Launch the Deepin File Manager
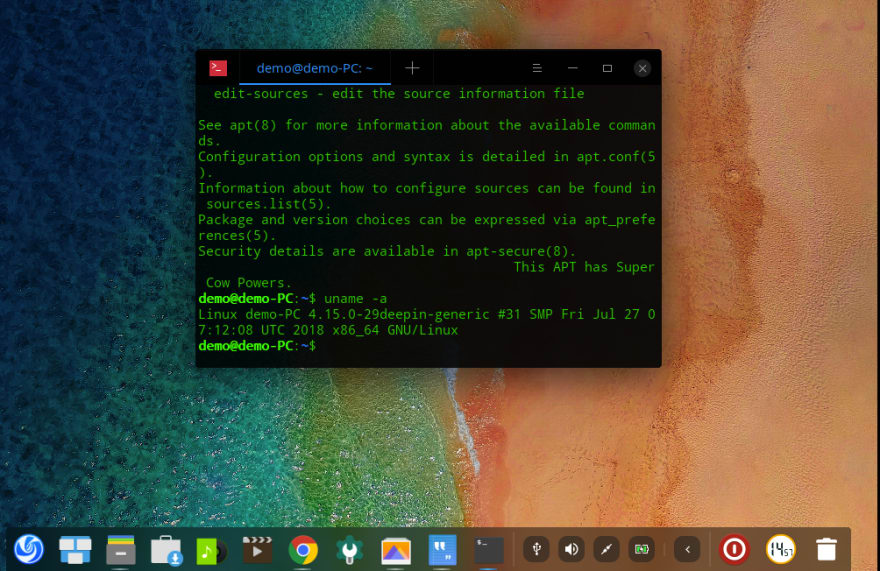Screen dimensions: 880x571 pos(121,550)
